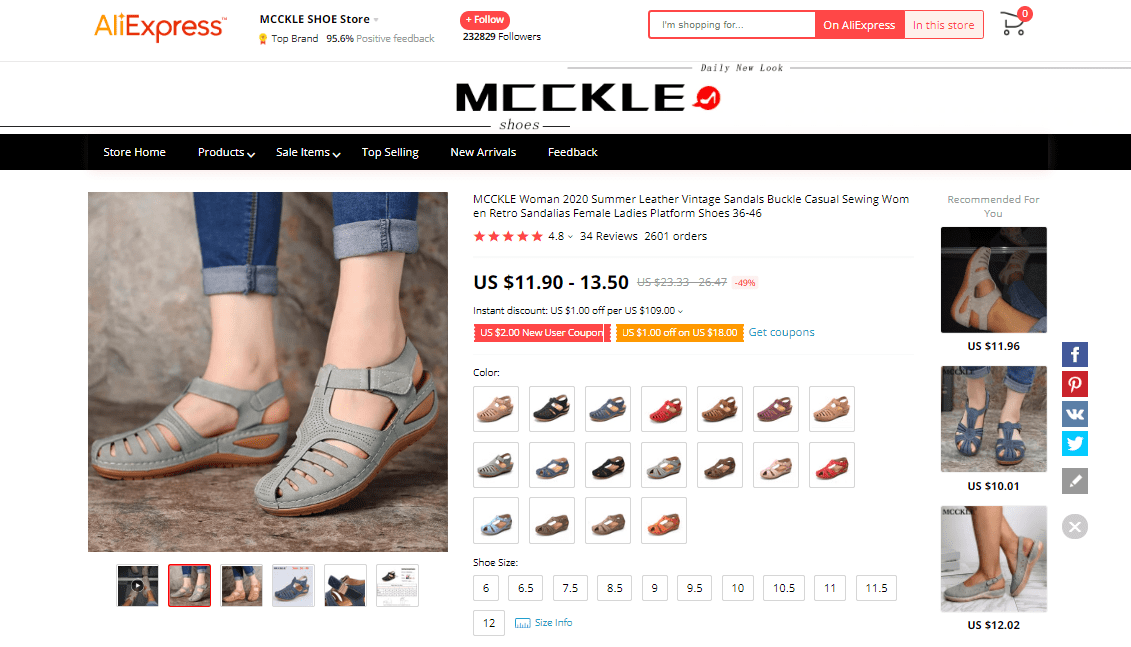Viewport: 1131px width, 647px height.
Task: Open the Feedback tab
Action: 572,152
